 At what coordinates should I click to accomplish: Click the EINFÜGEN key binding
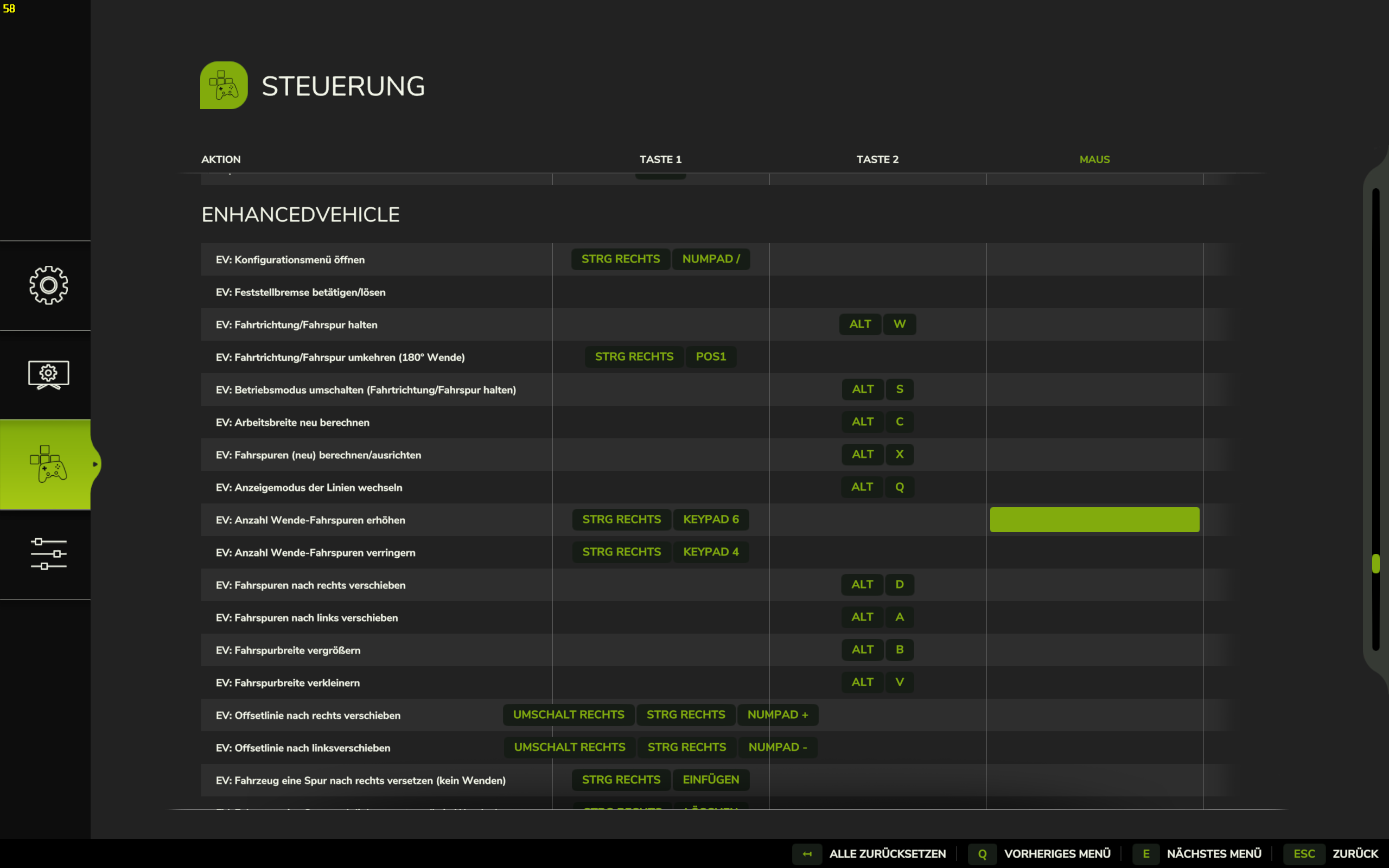[x=711, y=780]
